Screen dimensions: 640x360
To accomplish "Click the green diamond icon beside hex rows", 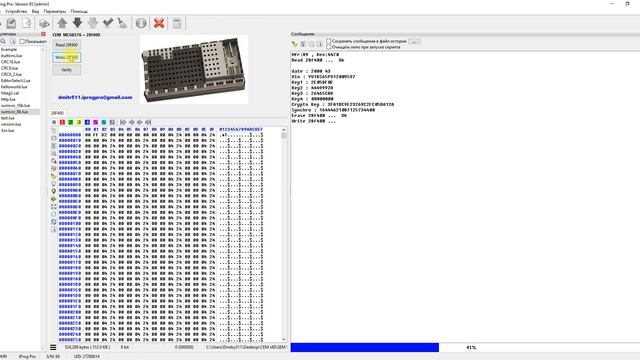I will pyautogui.click(x=53, y=199).
